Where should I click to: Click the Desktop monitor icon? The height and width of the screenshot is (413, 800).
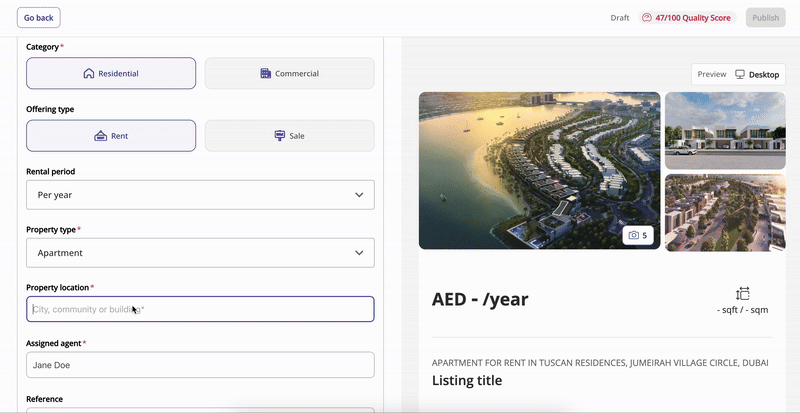(740, 74)
